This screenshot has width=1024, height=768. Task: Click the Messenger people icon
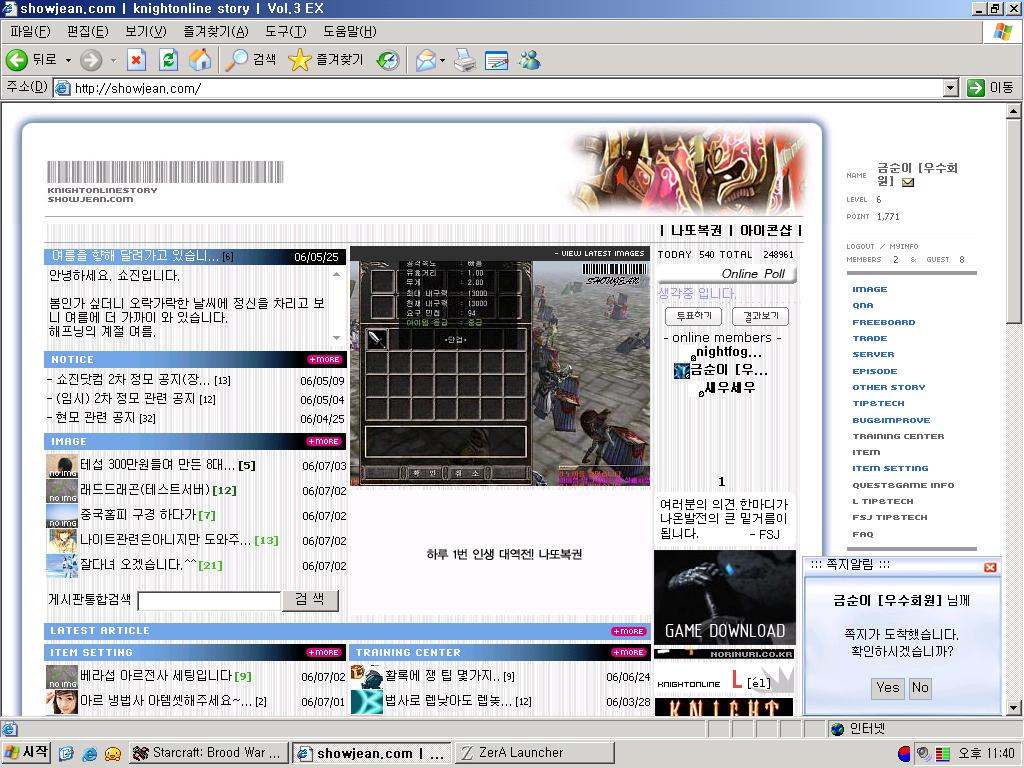click(x=530, y=60)
